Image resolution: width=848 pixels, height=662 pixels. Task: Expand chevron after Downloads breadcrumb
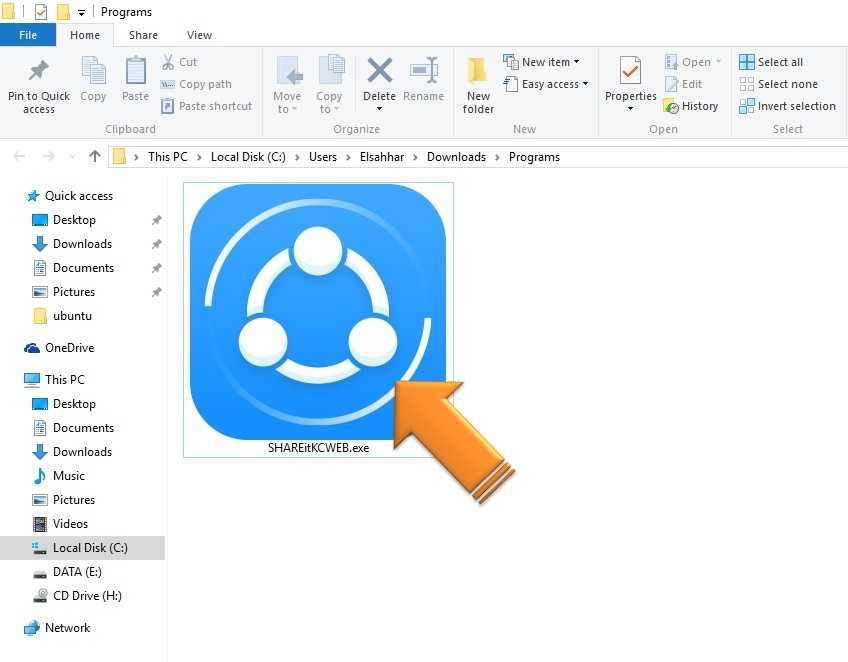(x=498, y=157)
